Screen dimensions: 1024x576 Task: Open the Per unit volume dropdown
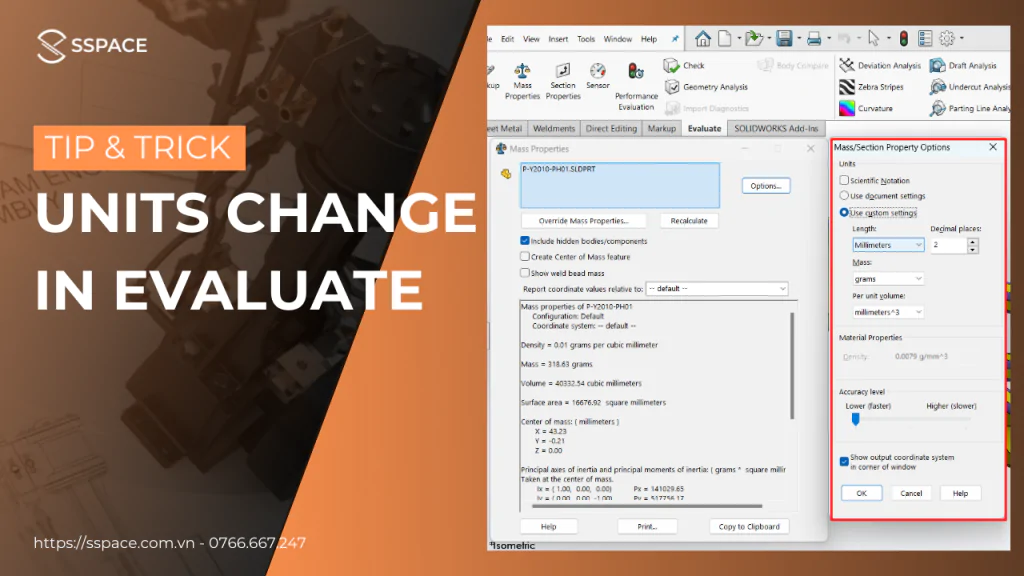888,312
